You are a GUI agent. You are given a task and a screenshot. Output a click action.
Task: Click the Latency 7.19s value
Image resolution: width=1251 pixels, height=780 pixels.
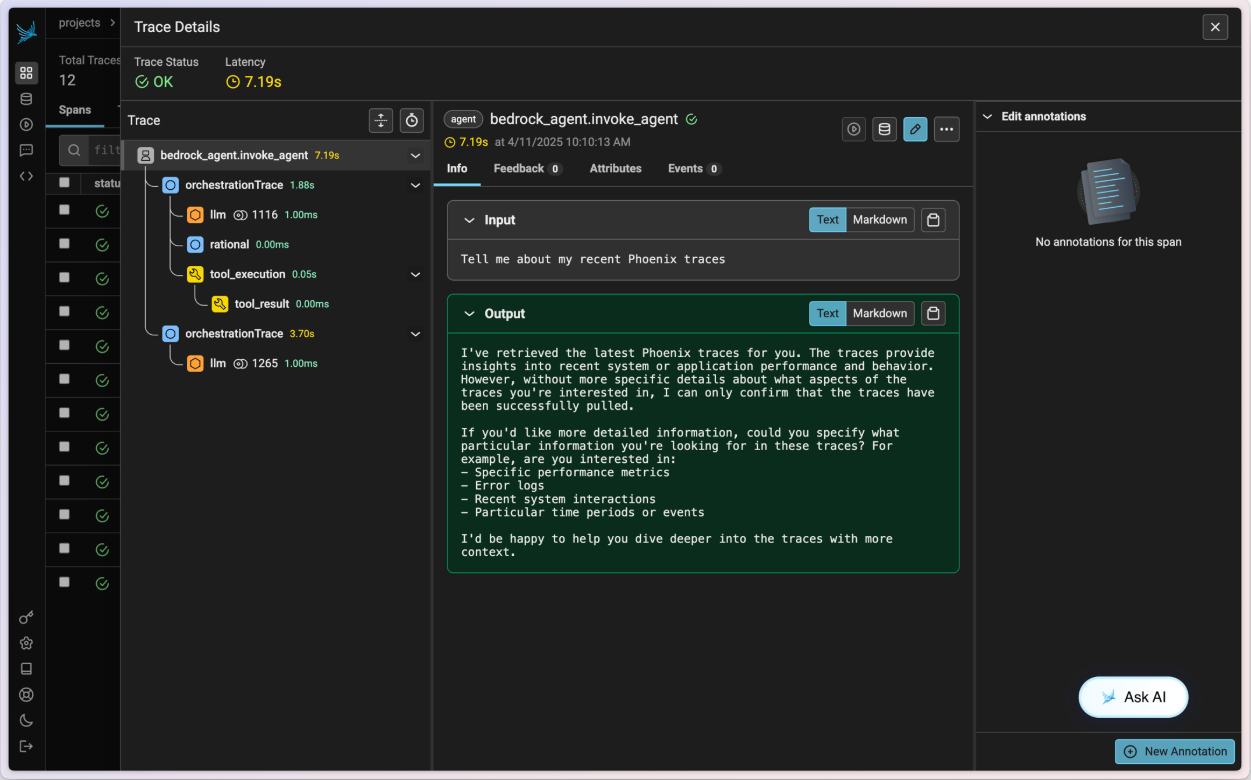pyautogui.click(x=254, y=82)
